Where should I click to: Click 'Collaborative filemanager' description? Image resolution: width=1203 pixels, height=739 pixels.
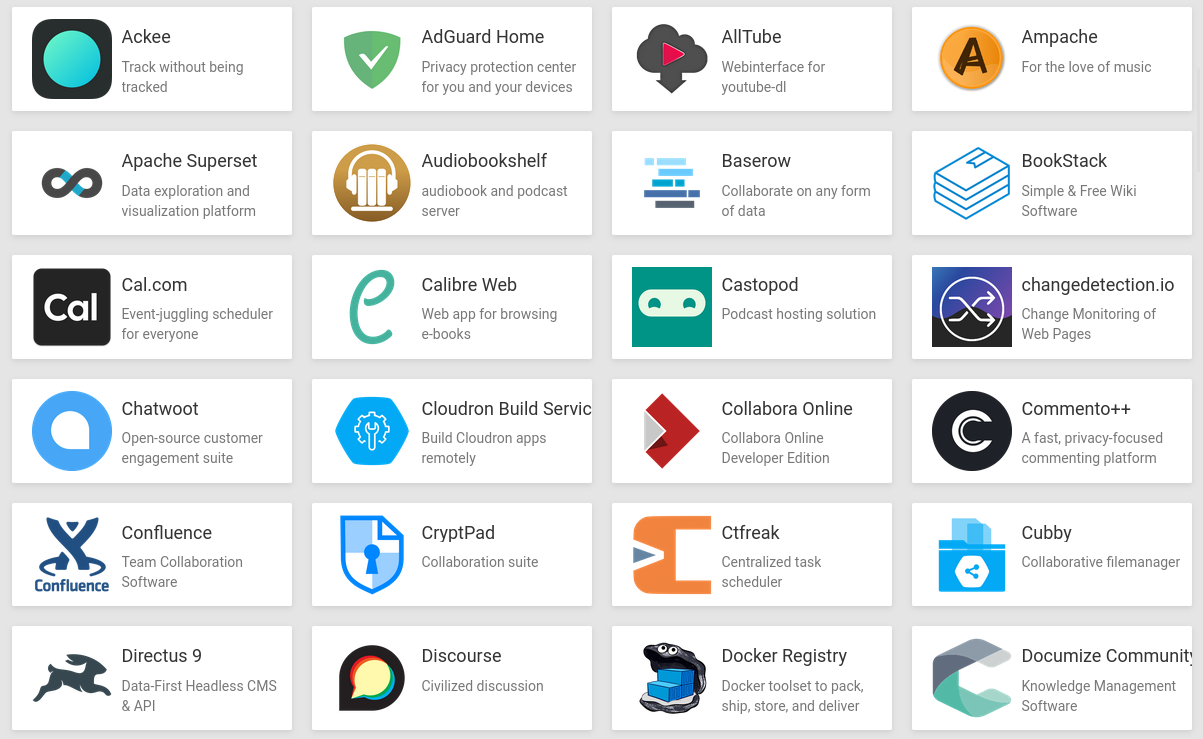click(1101, 562)
